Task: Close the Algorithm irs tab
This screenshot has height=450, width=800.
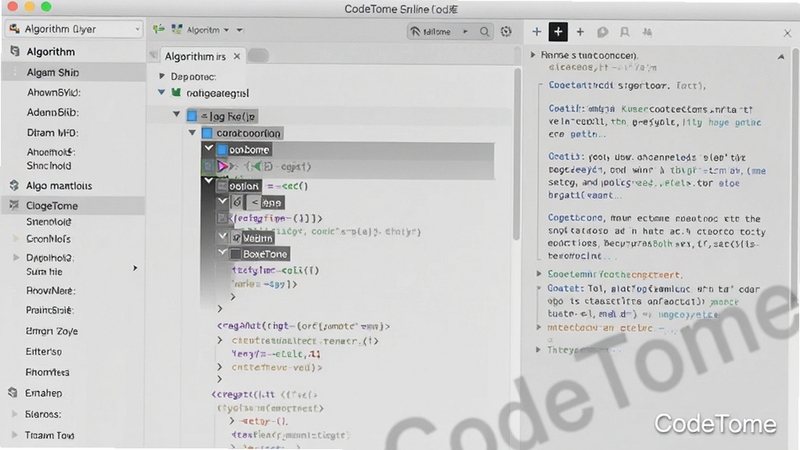Action: tap(237, 56)
